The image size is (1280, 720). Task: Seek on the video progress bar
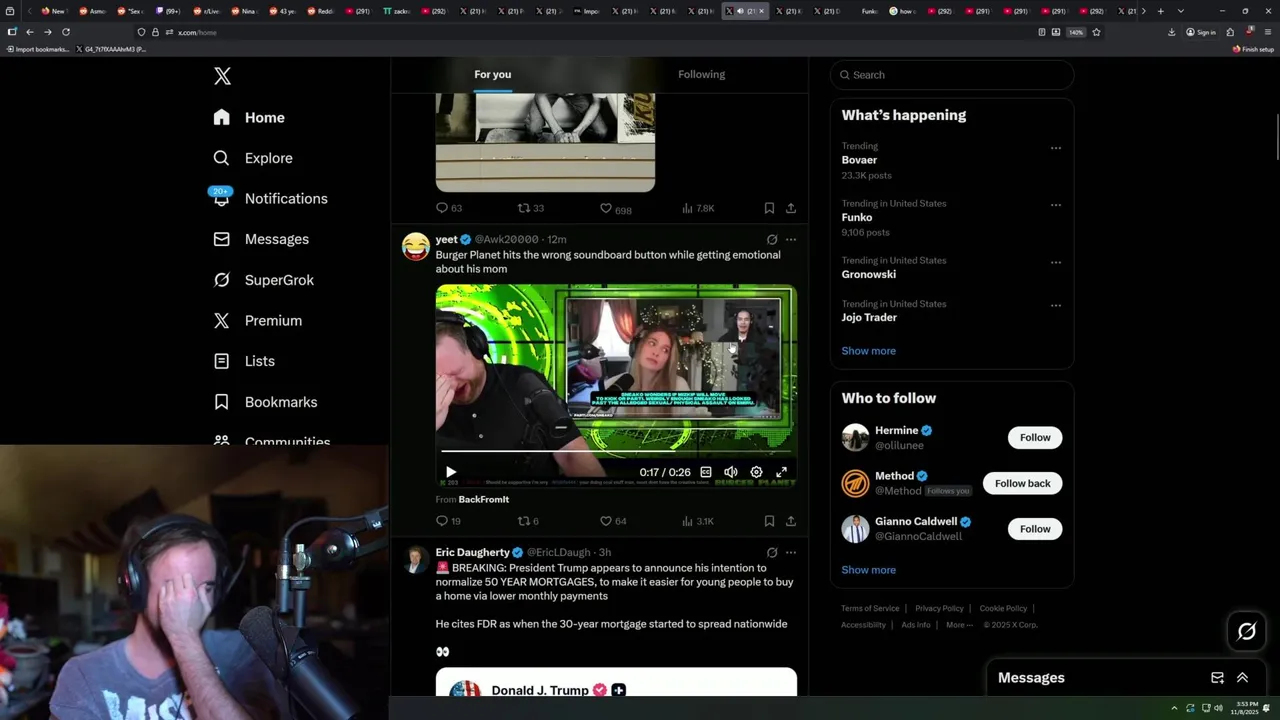pyautogui.click(x=616, y=452)
